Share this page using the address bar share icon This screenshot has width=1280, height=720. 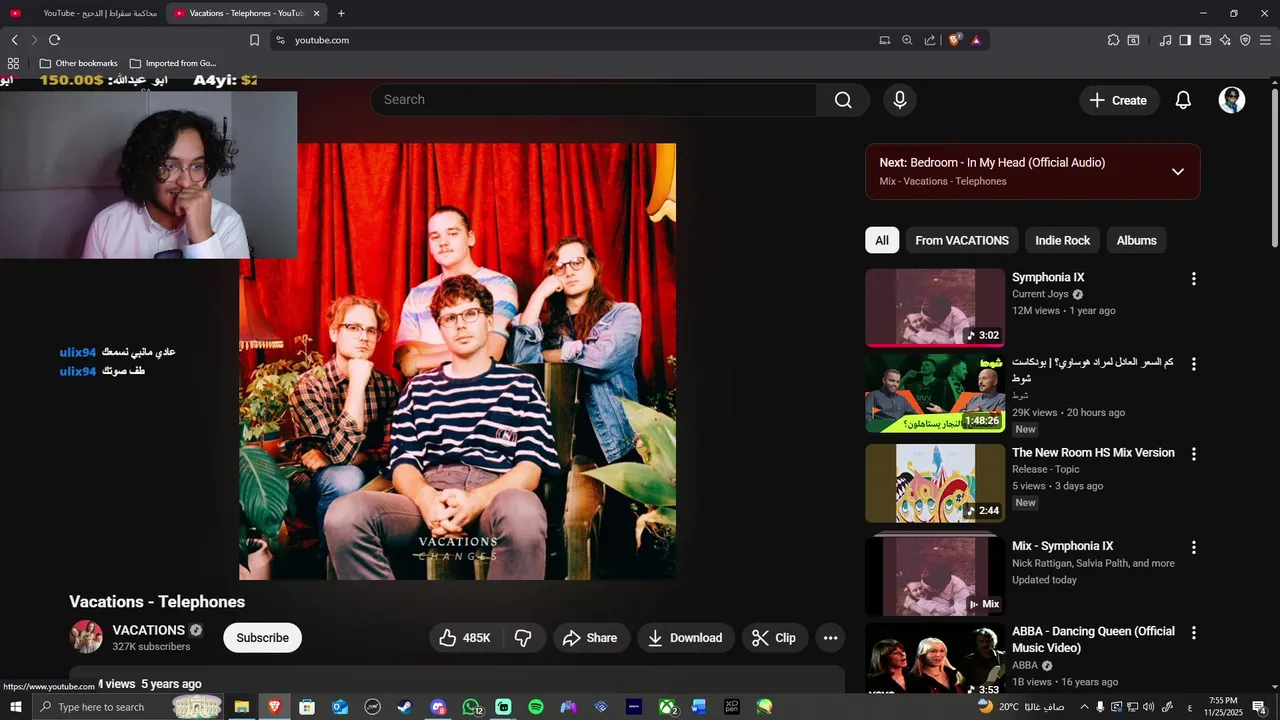coord(930,40)
